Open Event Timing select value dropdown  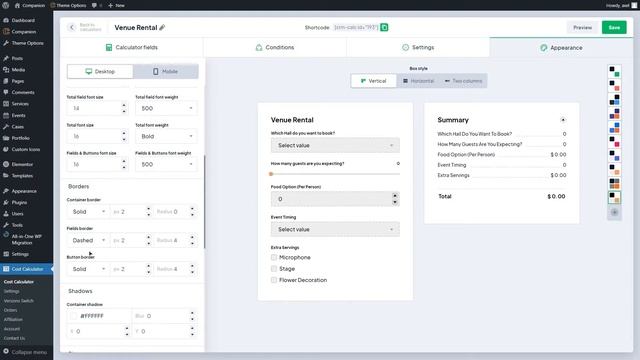click(x=335, y=229)
